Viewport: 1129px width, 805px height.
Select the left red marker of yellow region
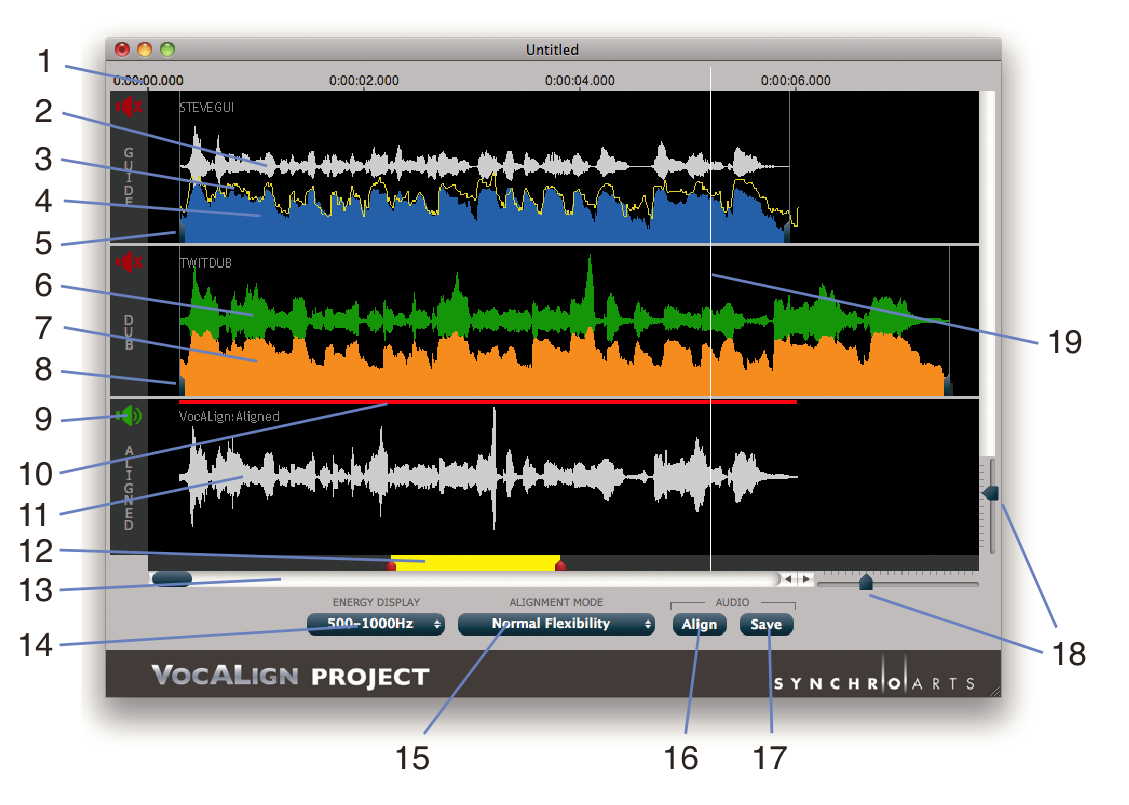pyautogui.click(x=391, y=566)
